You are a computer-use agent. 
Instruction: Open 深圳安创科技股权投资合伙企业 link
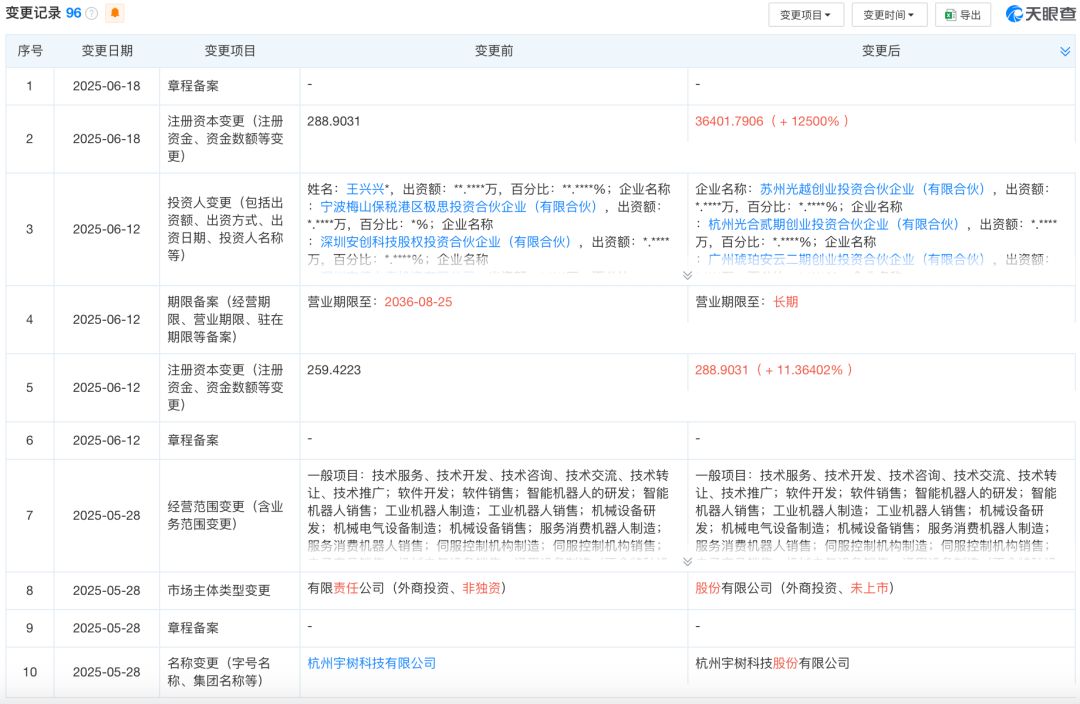pos(445,242)
